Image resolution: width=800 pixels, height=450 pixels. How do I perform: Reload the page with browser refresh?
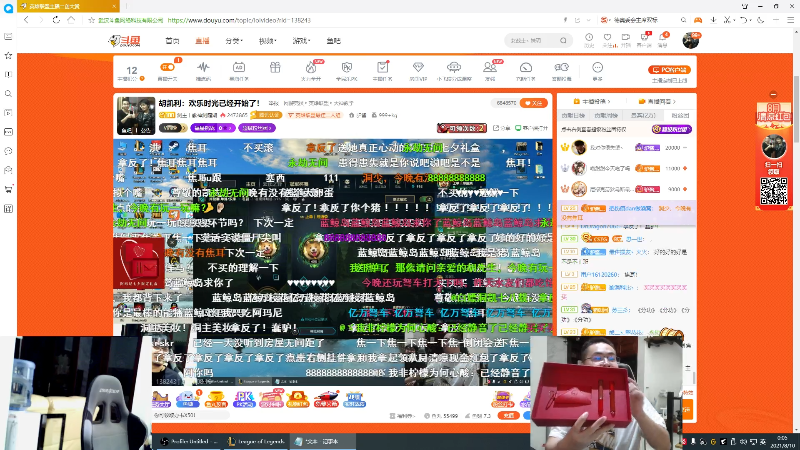pos(56,20)
